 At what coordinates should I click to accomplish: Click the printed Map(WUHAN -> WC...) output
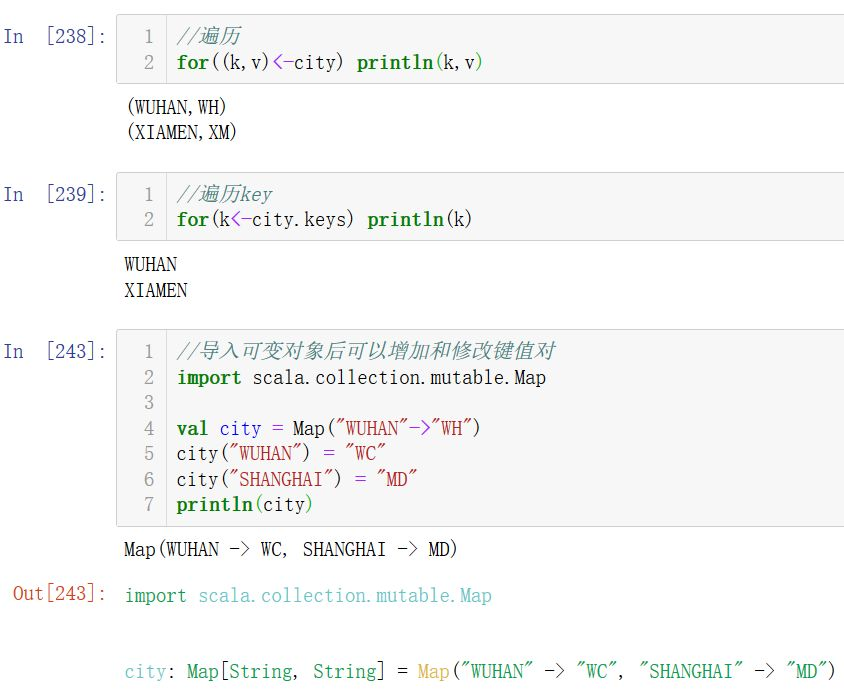pos(291,549)
